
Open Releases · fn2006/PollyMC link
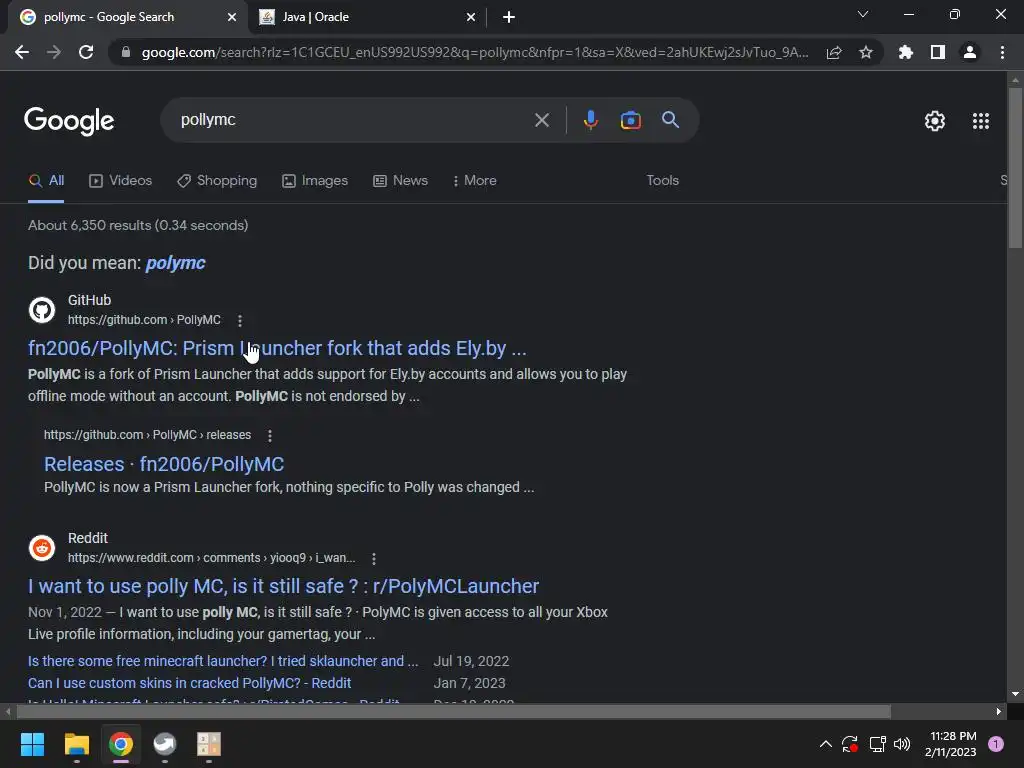(164, 464)
